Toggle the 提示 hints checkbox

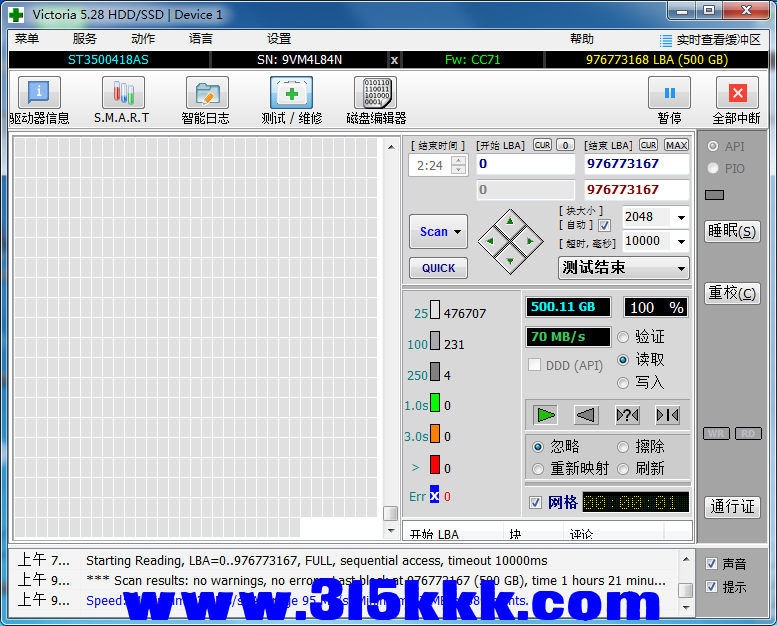[712, 587]
